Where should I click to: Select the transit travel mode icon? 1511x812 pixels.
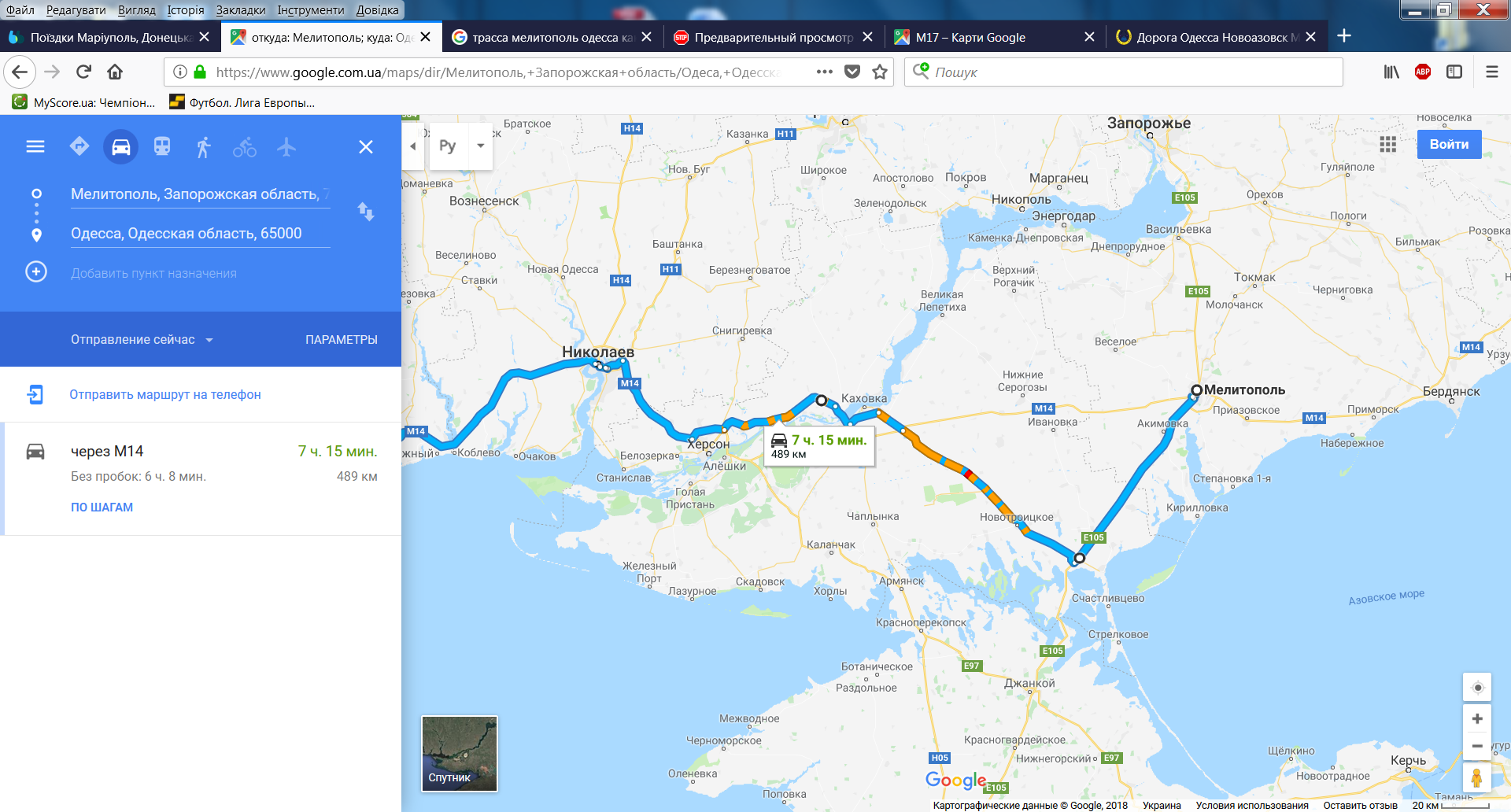pos(162,146)
